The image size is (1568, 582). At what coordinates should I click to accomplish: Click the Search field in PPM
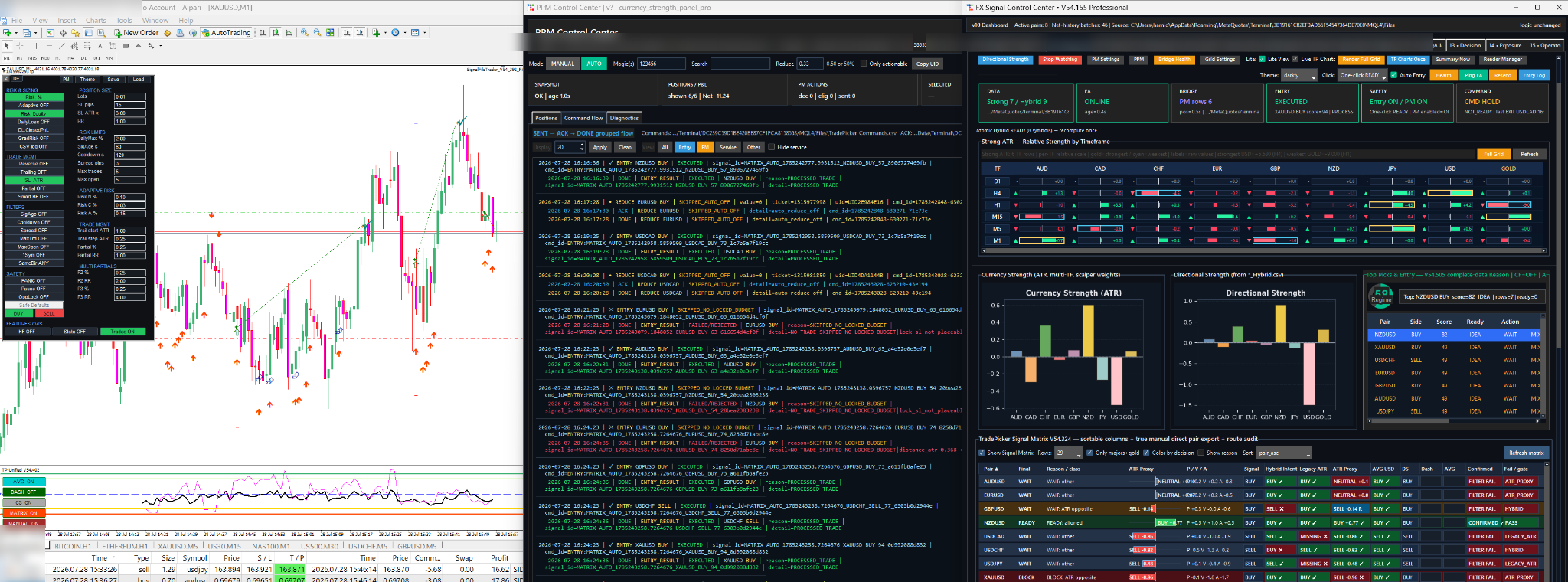click(740, 64)
